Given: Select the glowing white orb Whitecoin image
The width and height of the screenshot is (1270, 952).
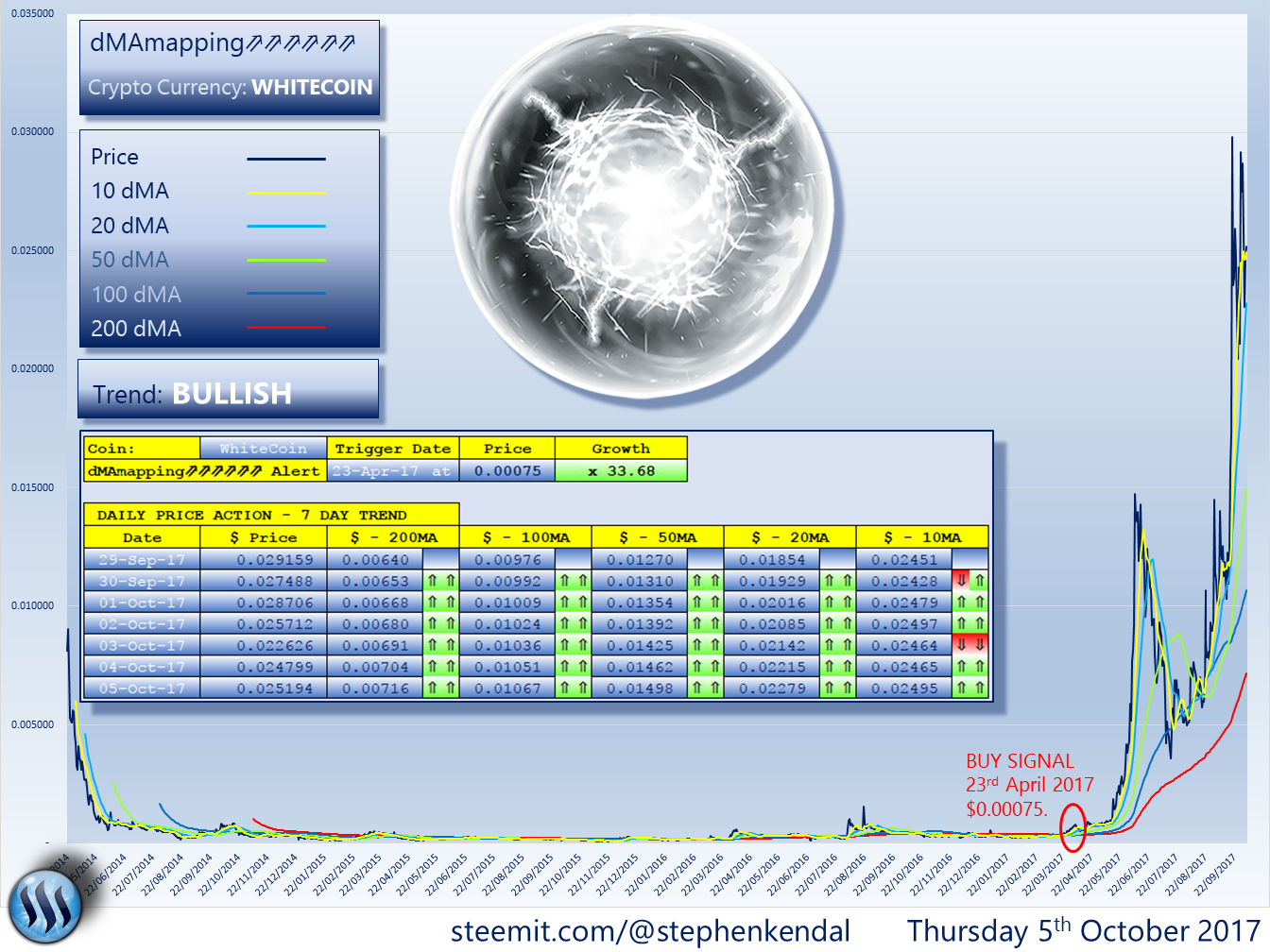Looking at the screenshot, I should [x=644, y=208].
